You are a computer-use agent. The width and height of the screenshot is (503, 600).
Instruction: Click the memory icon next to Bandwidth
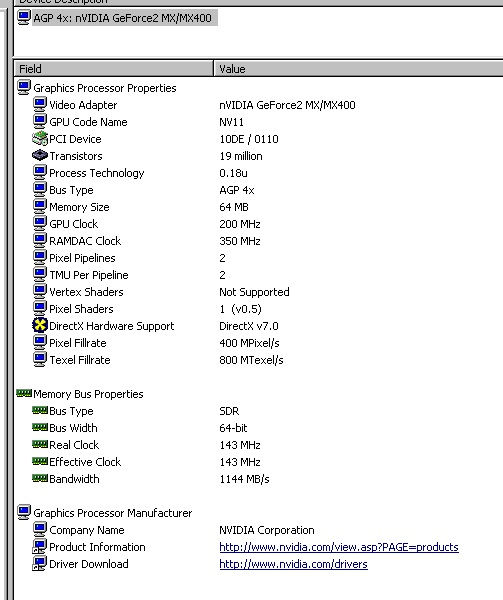[40, 478]
